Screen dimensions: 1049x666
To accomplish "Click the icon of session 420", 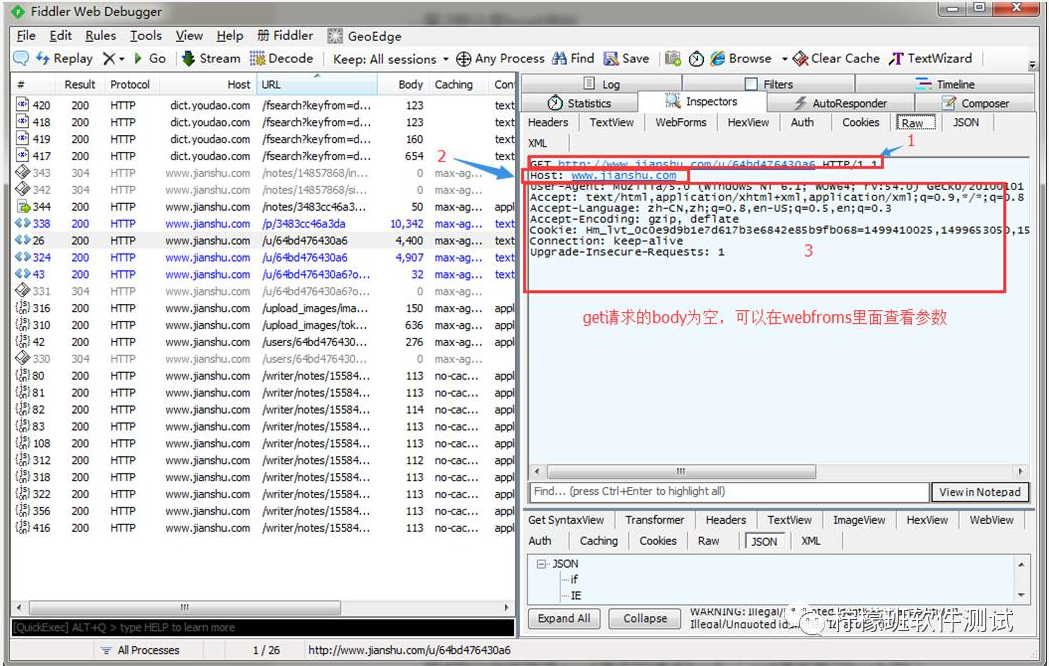I will click(22, 105).
